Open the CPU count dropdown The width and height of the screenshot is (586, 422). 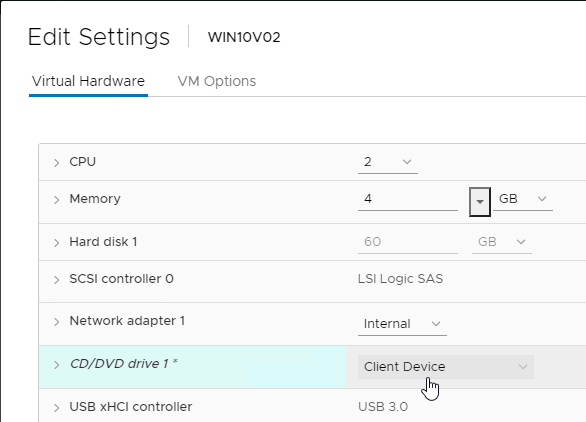[388, 162]
